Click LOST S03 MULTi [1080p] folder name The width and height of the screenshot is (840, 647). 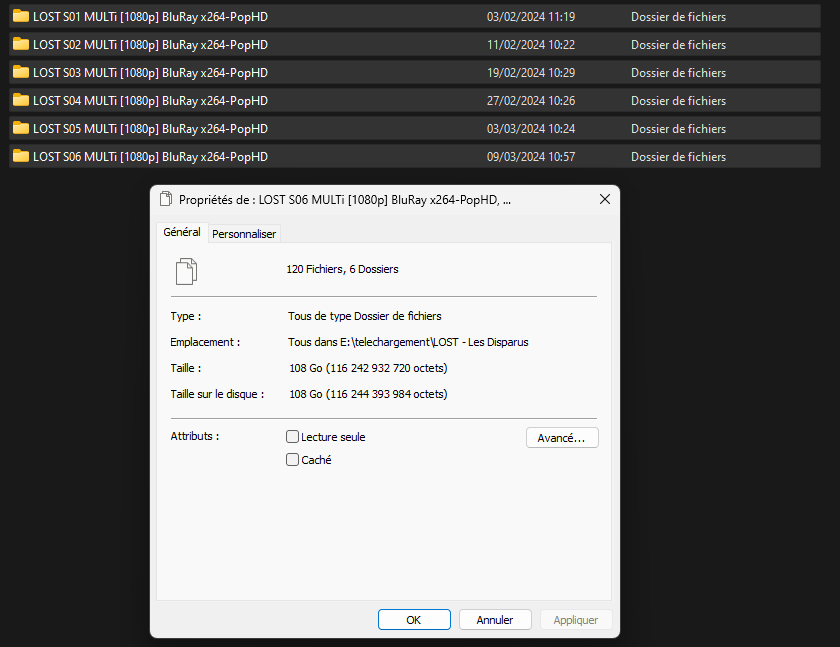click(151, 72)
